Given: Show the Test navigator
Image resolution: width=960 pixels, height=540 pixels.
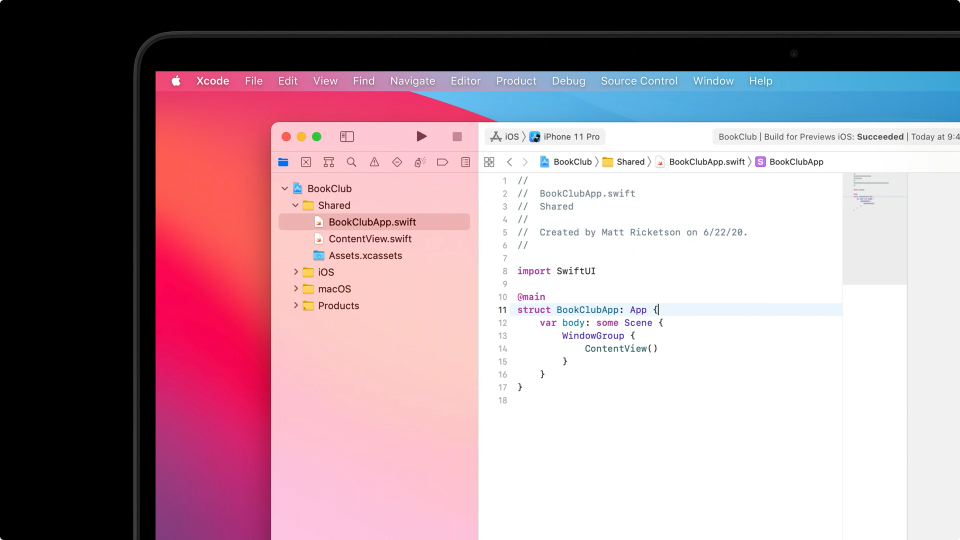Looking at the screenshot, I should coord(397,162).
